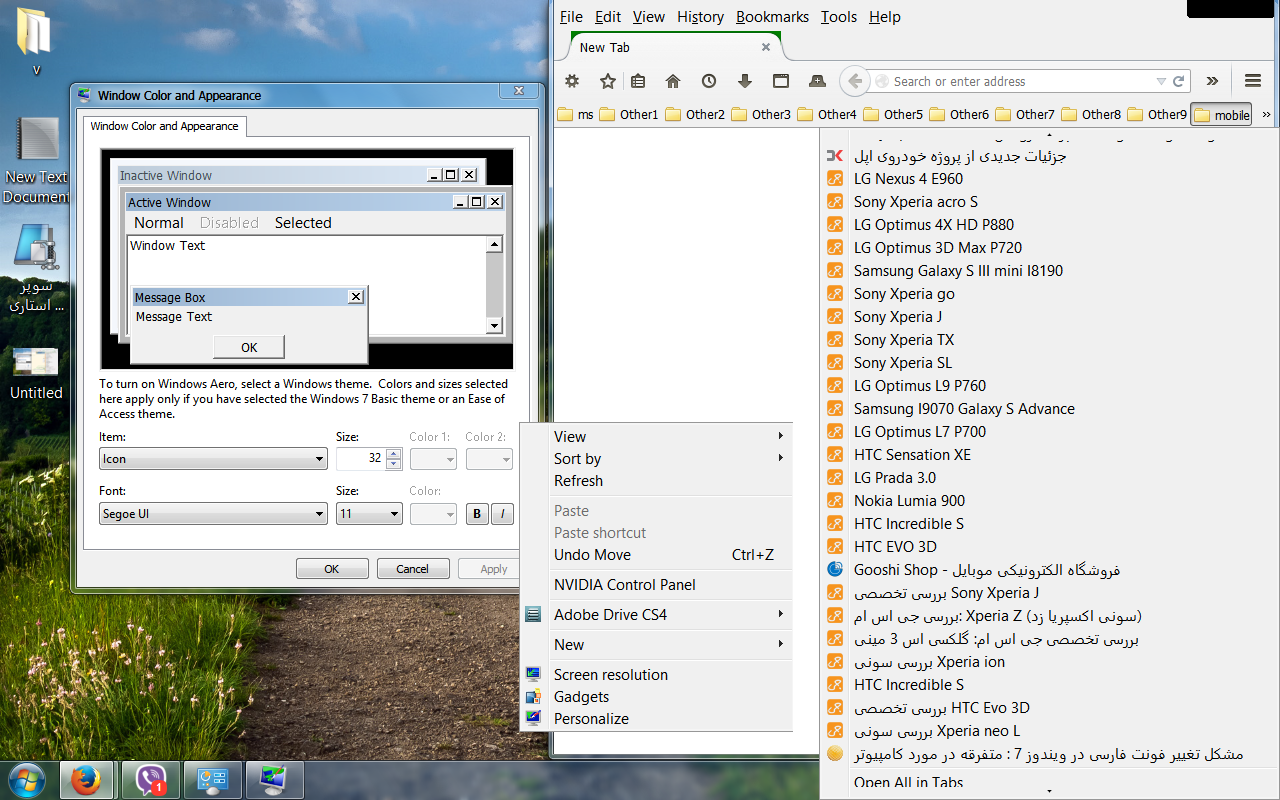Click the Firefox back arrow button
Screen dimensions: 1280x800
pos(853,81)
